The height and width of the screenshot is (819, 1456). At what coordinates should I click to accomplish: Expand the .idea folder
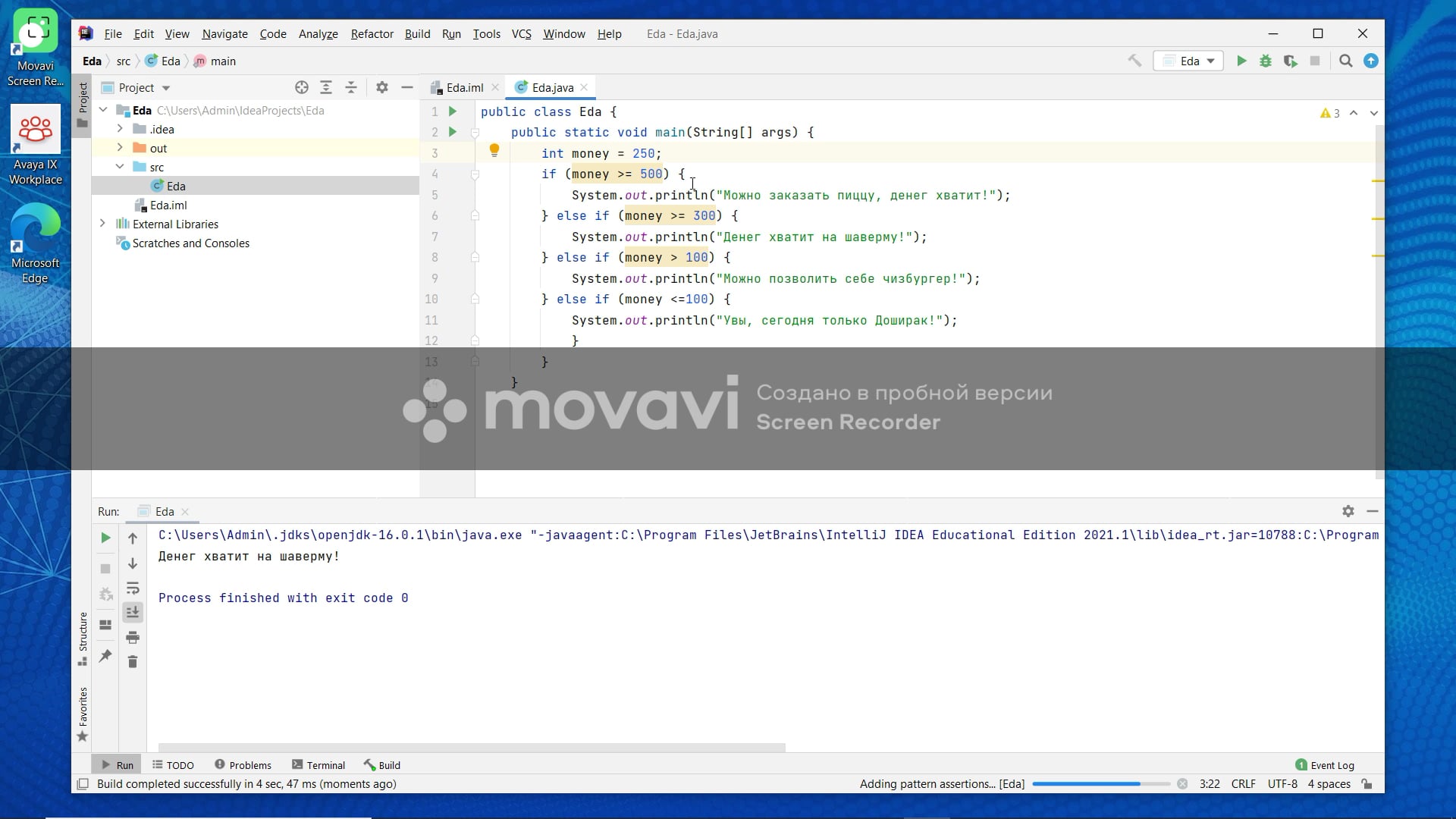(120, 129)
